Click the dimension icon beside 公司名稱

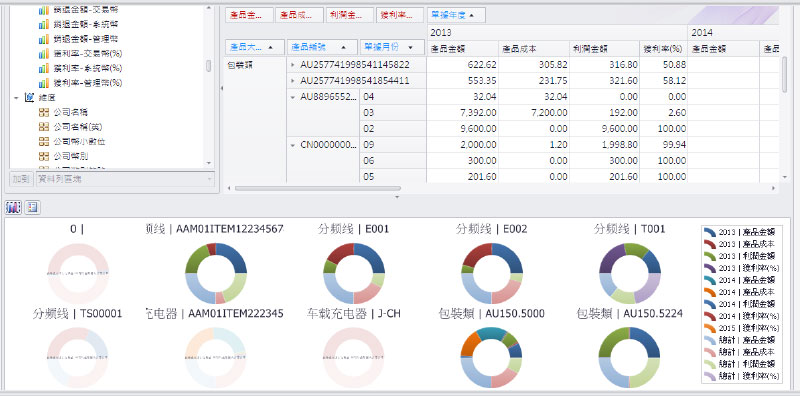pos(44,112)
